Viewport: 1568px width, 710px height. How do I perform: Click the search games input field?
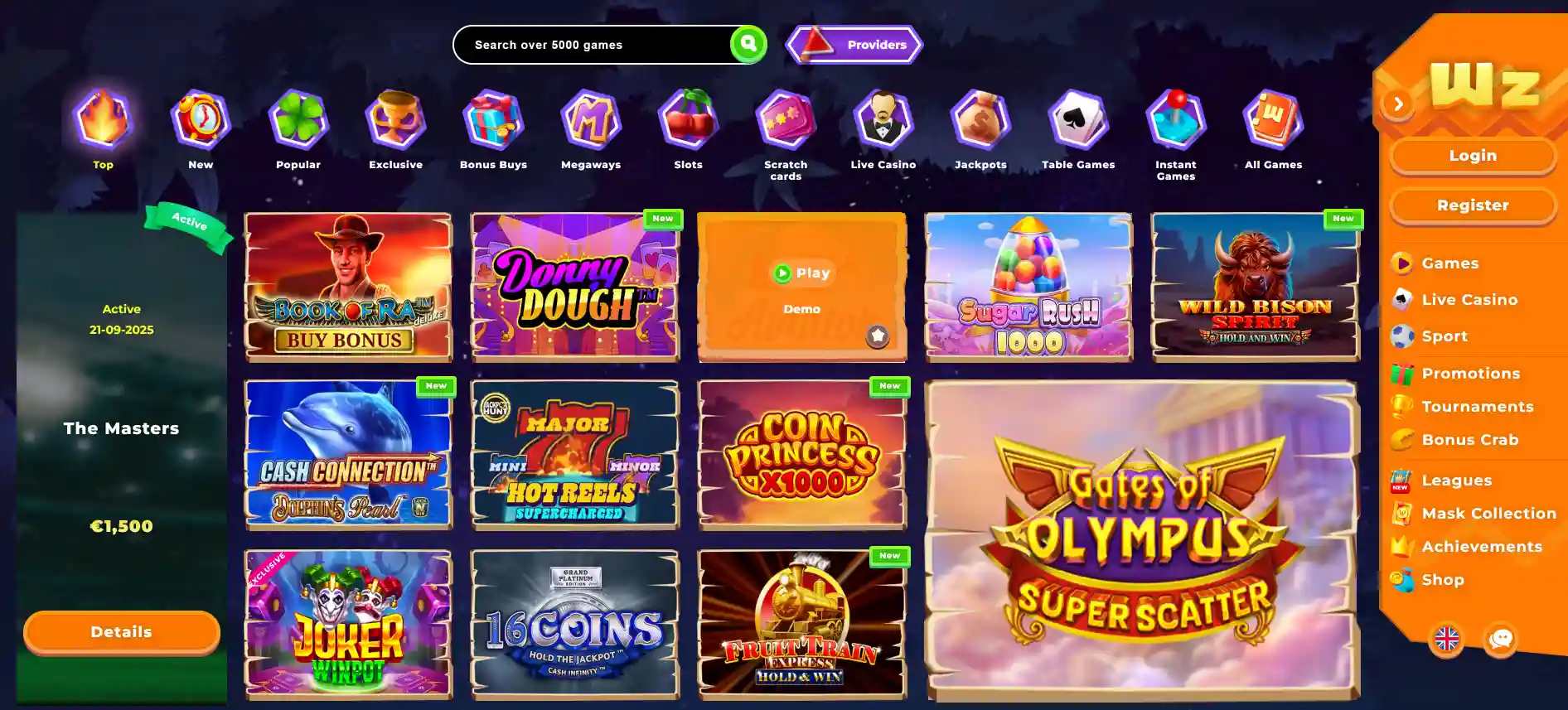point(593,45)
